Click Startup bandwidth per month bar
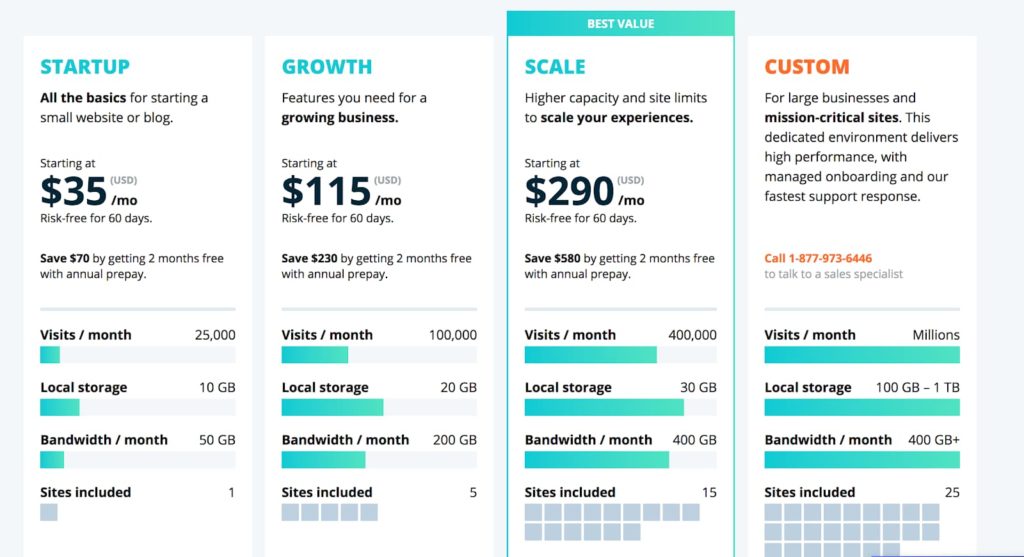The image size is (1024, 557). pyautogui.click(x=138, y=460)
